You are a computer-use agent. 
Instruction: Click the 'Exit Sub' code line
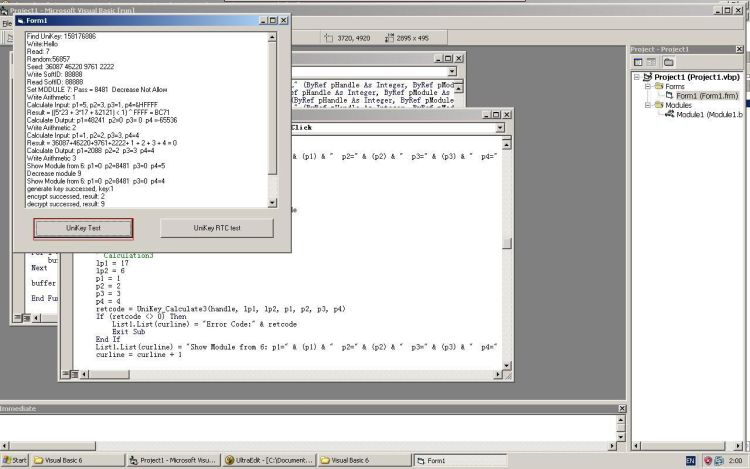[x=128, y=332]
